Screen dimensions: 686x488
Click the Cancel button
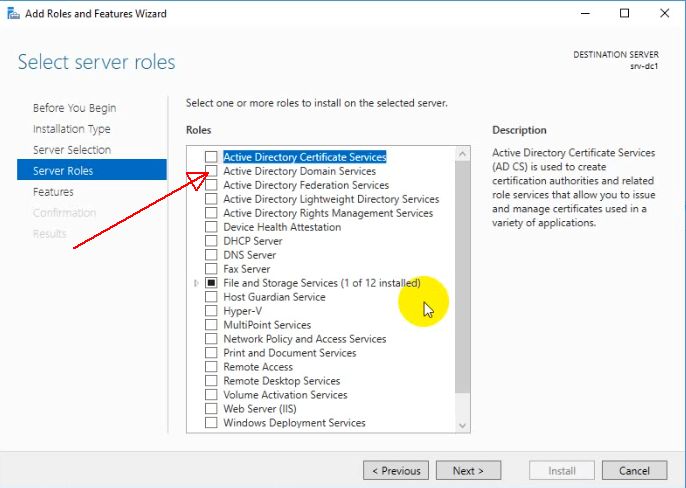click(x=634, y=470)
